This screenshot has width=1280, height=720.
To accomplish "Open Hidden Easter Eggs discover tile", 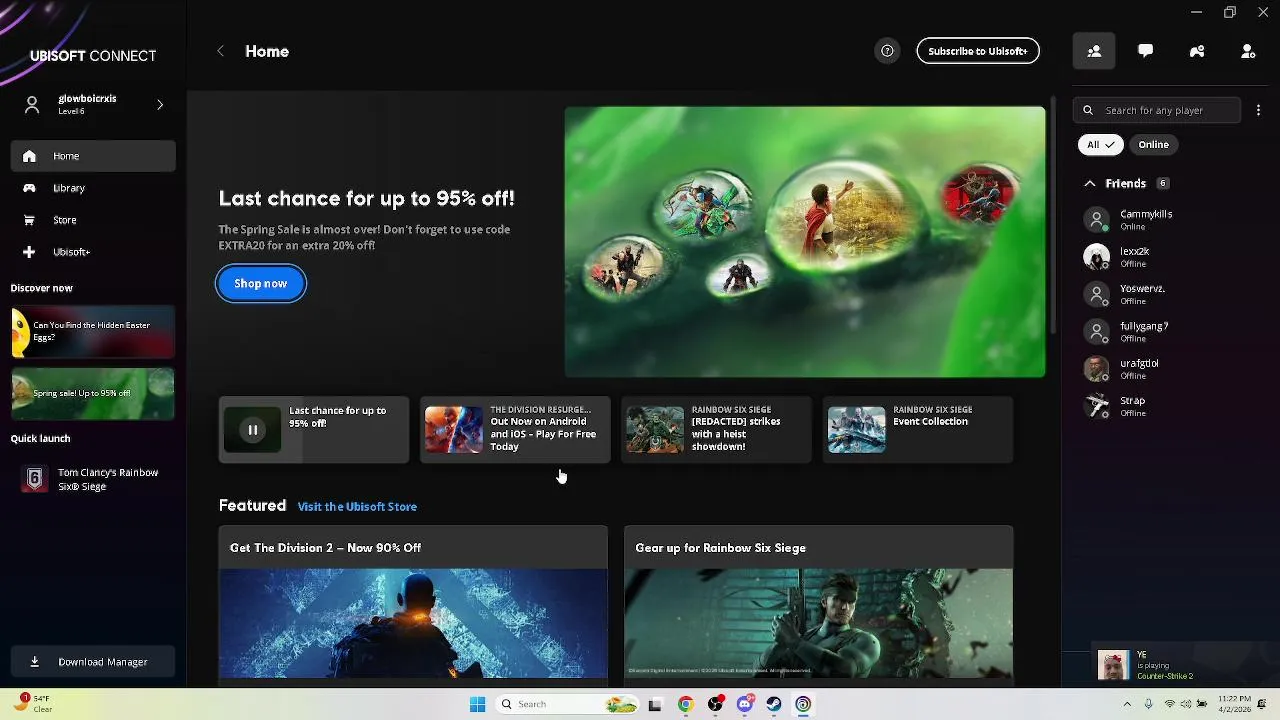I will click(x=93, y=332).
